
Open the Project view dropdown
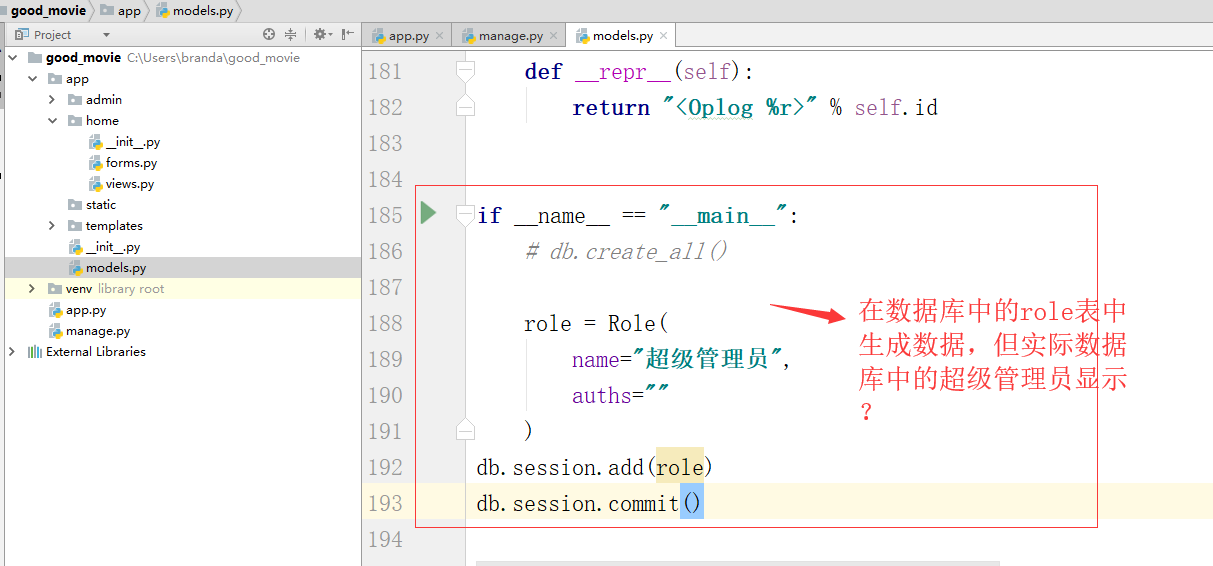(106, 35)
